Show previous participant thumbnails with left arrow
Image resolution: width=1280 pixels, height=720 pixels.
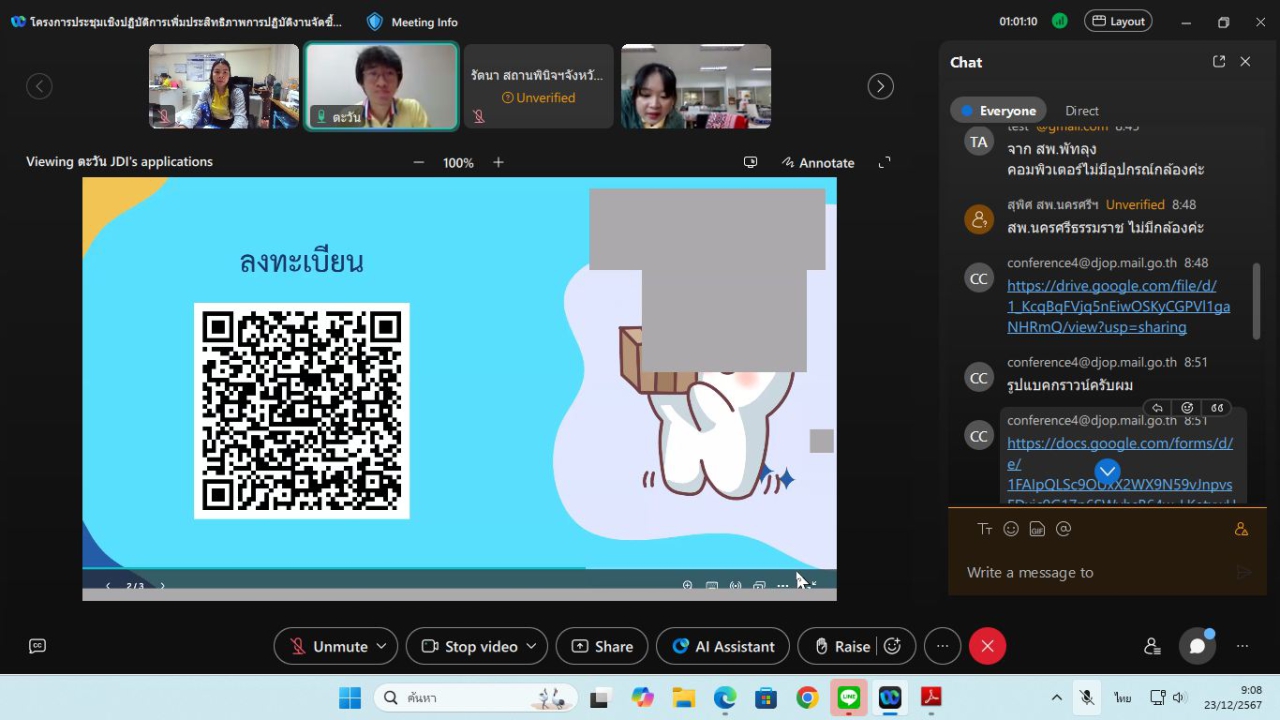pos(39,86)
